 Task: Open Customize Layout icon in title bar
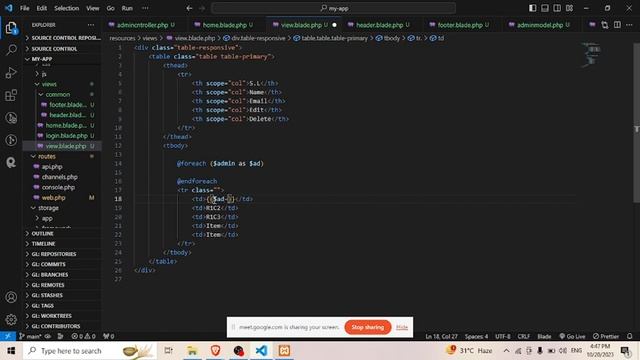click(569, 8)
